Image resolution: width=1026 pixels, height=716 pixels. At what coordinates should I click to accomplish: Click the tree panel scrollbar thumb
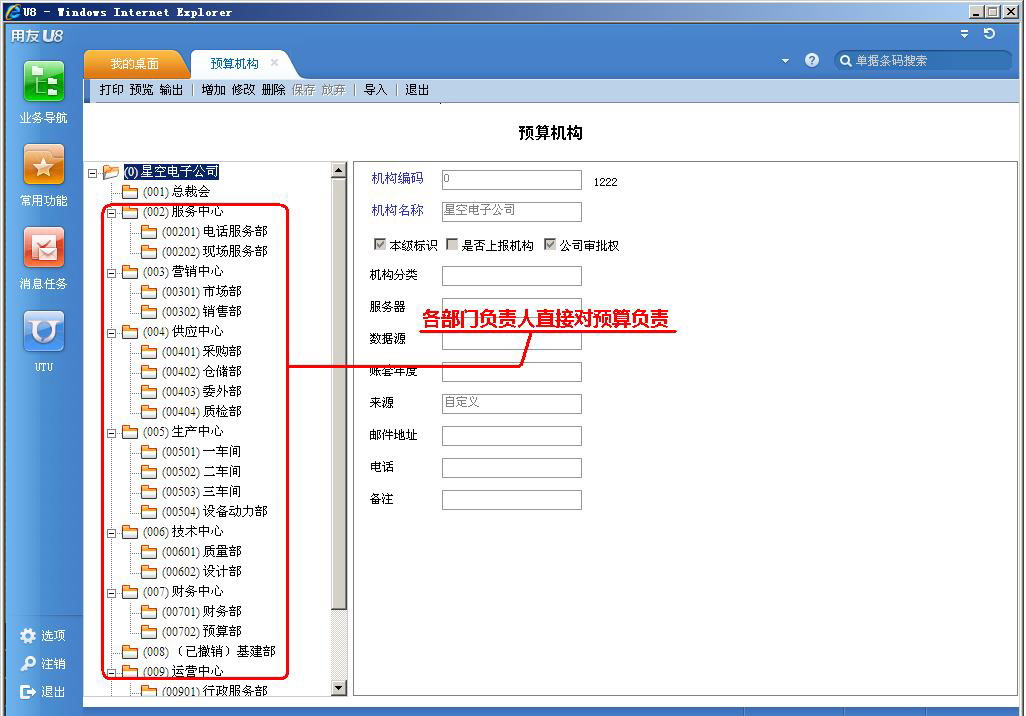click(338, 394)
